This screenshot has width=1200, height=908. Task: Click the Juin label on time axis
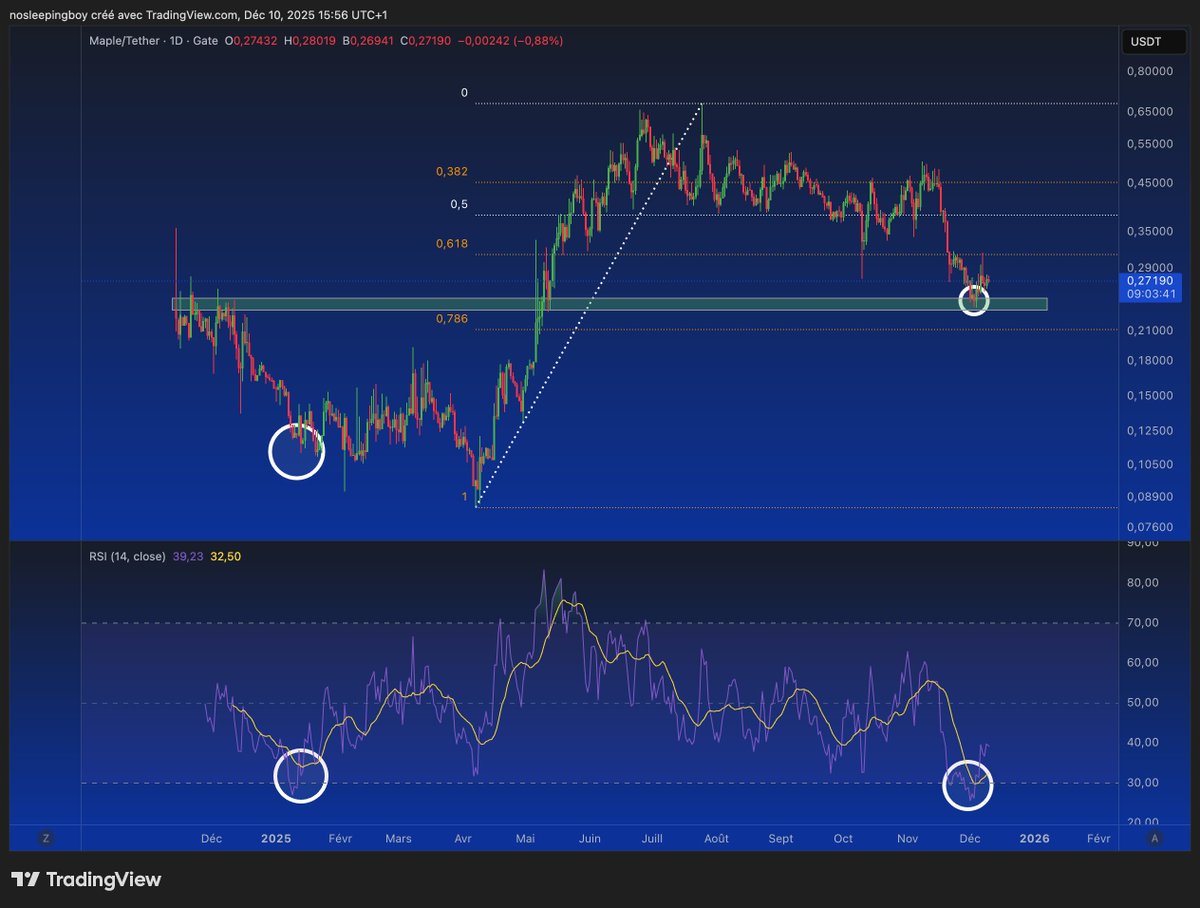[589, 839]
